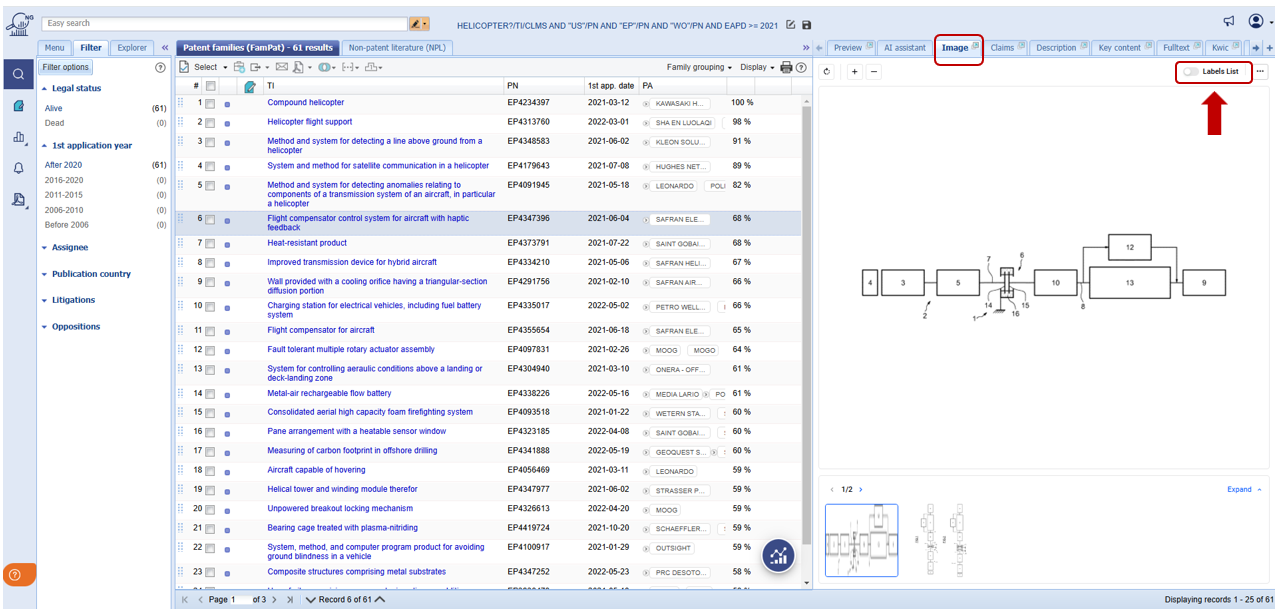Open the Key content tab
1280x612 pixels.
click(x=1125, y=47)
